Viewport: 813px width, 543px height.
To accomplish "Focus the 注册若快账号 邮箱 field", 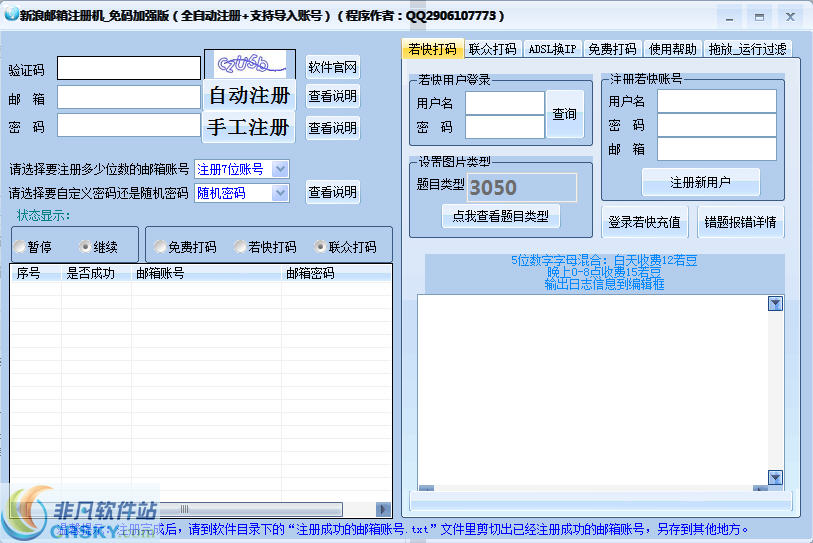I will pos(717,149).
